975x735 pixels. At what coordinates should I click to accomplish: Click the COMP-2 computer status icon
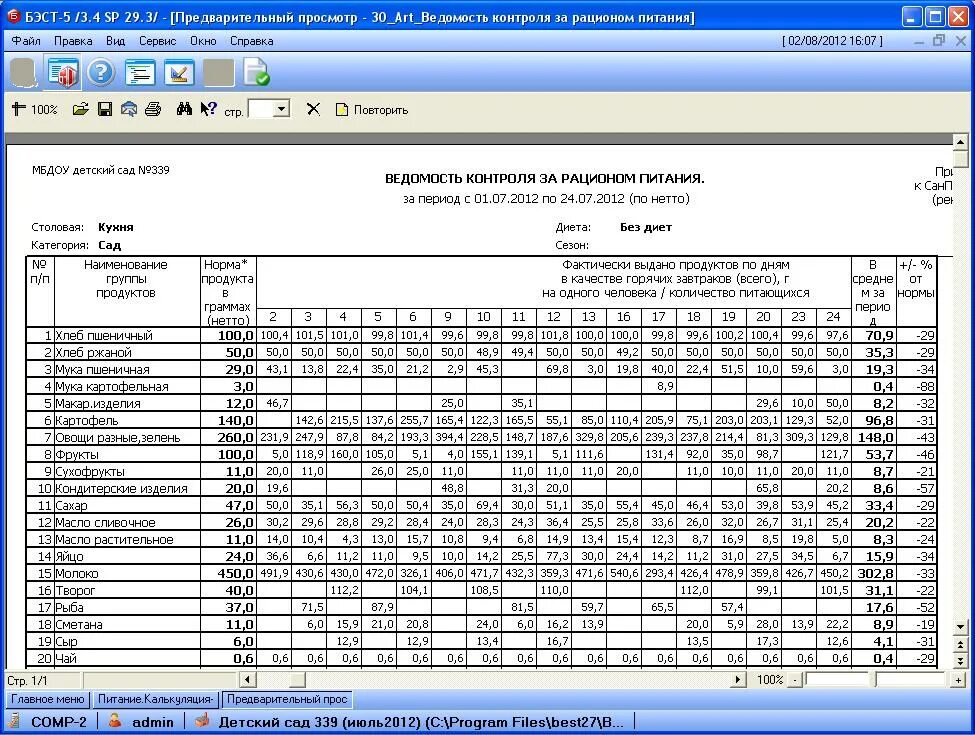click(x=15, y=721)
